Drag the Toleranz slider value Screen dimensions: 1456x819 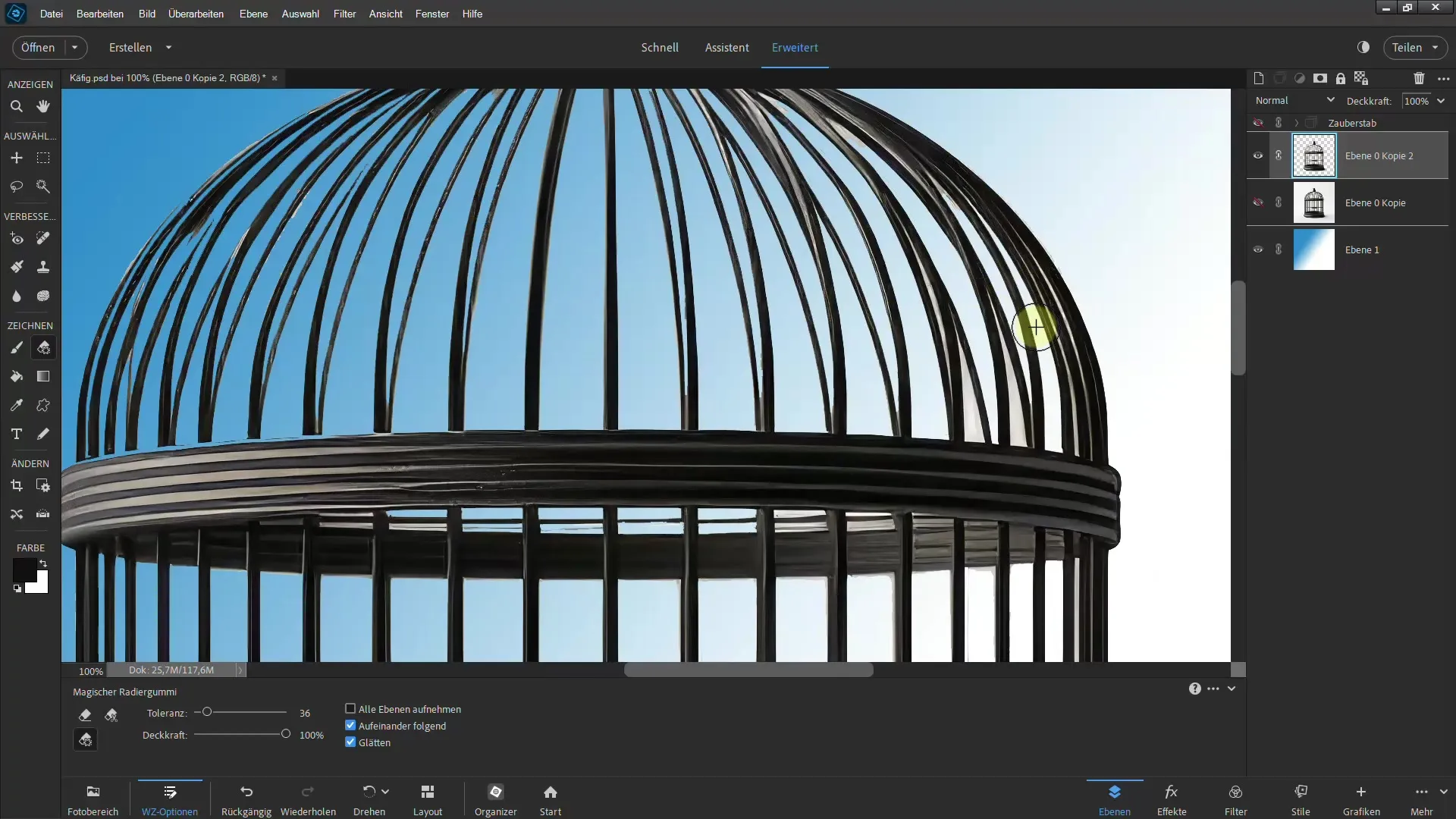[x=206, y=712]
